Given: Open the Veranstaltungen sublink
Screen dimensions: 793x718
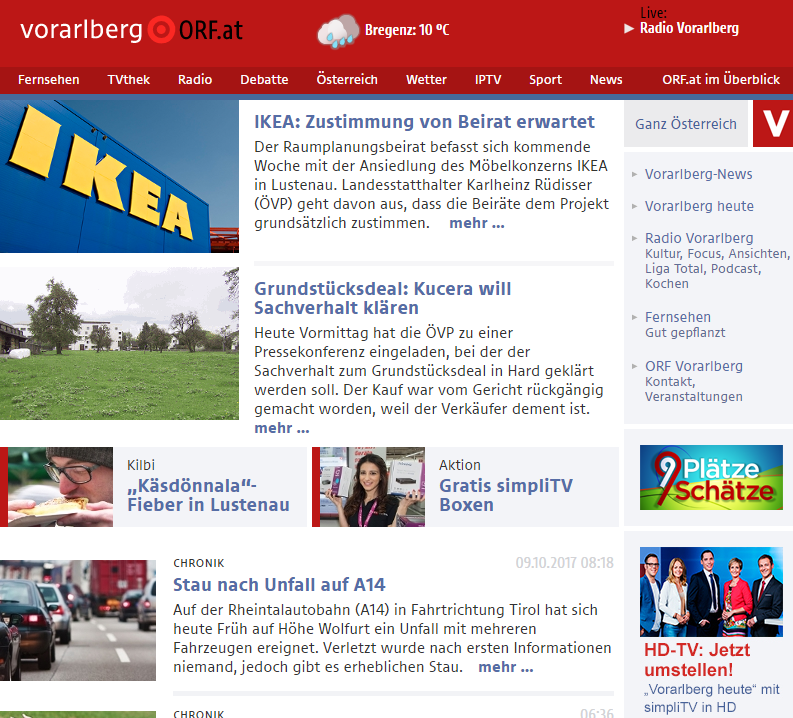Looking at the screenshot, I should [693, 397].
